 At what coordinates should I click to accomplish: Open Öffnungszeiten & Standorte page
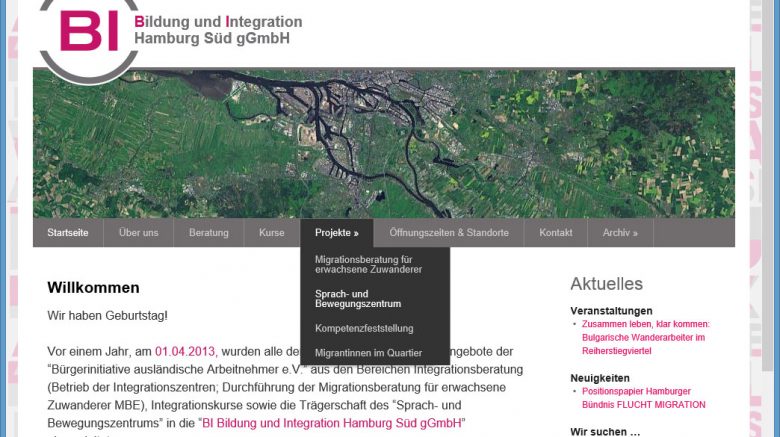pos(449,232)
